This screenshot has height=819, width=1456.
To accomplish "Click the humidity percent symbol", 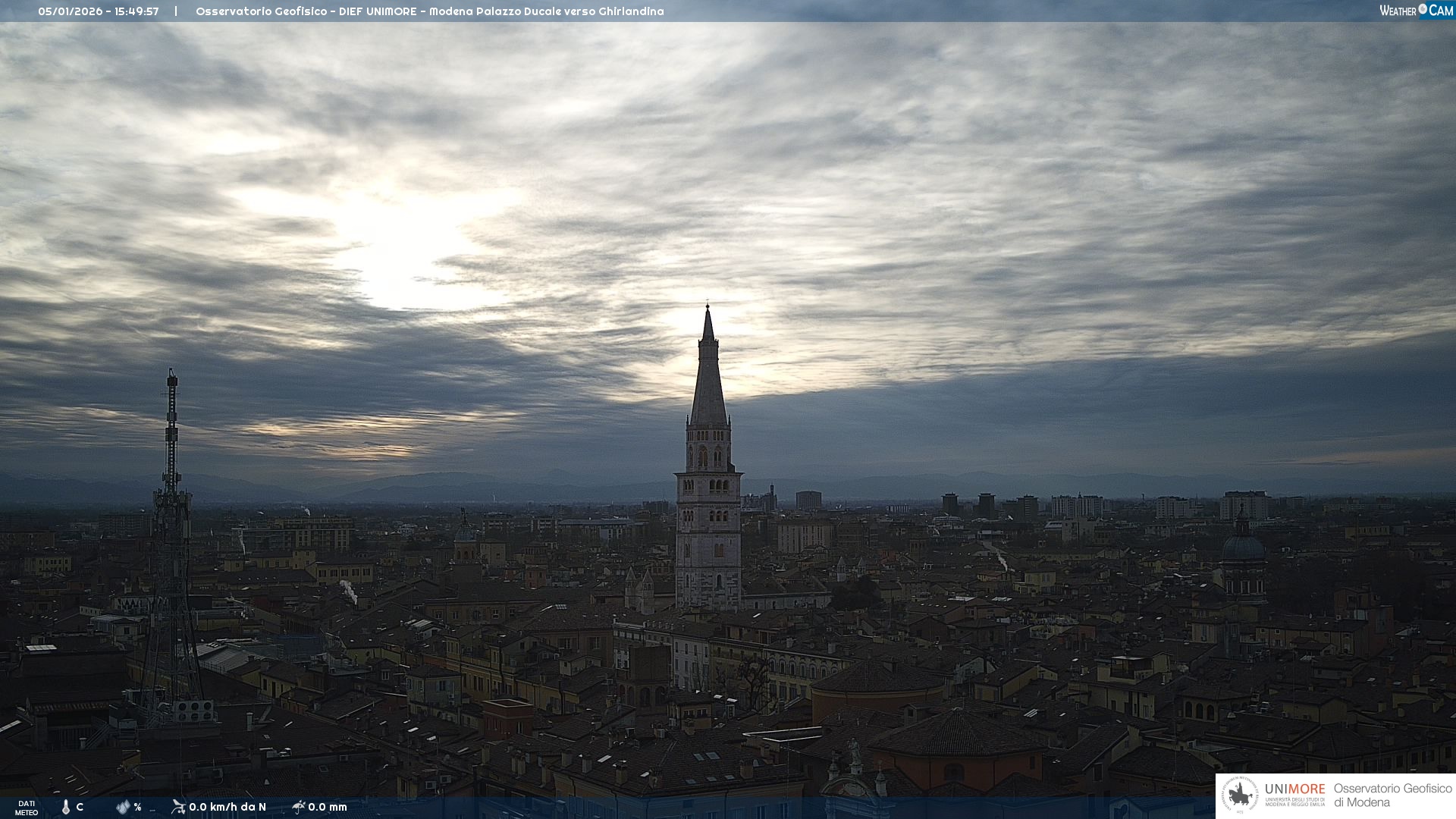I will tap(137, 807).
